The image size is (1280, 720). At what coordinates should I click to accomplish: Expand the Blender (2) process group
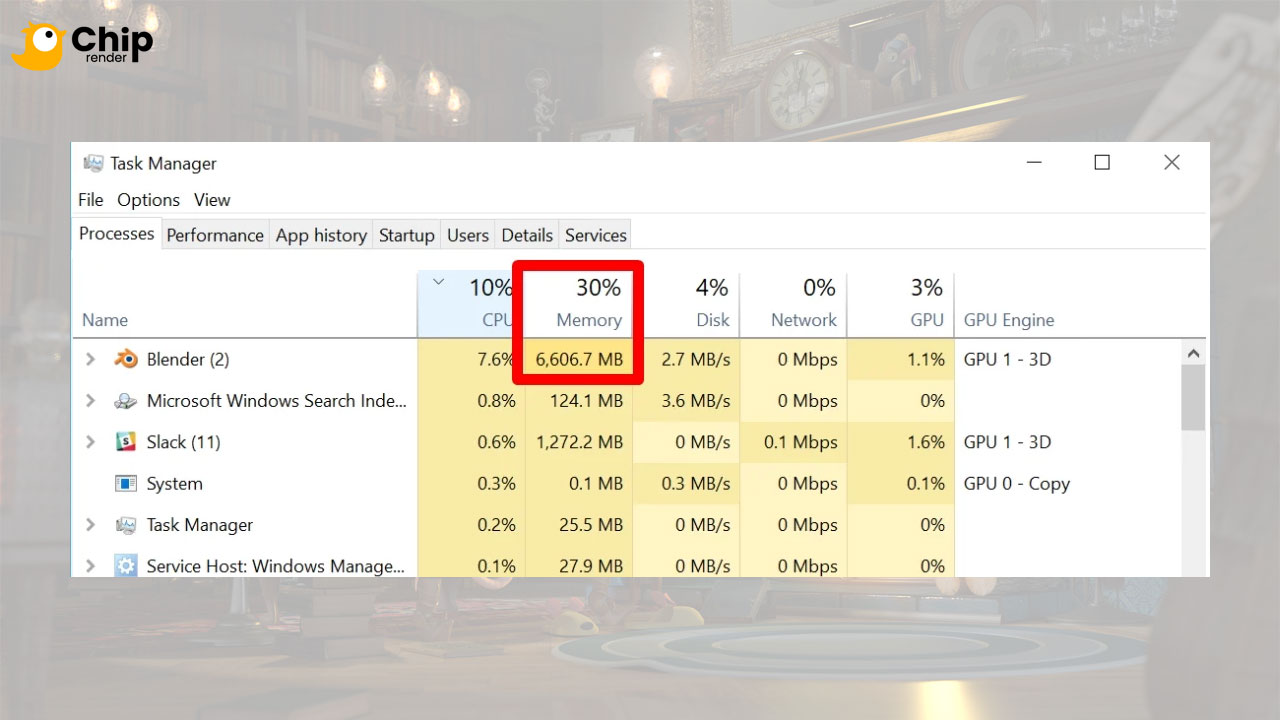tap(90, 359)
